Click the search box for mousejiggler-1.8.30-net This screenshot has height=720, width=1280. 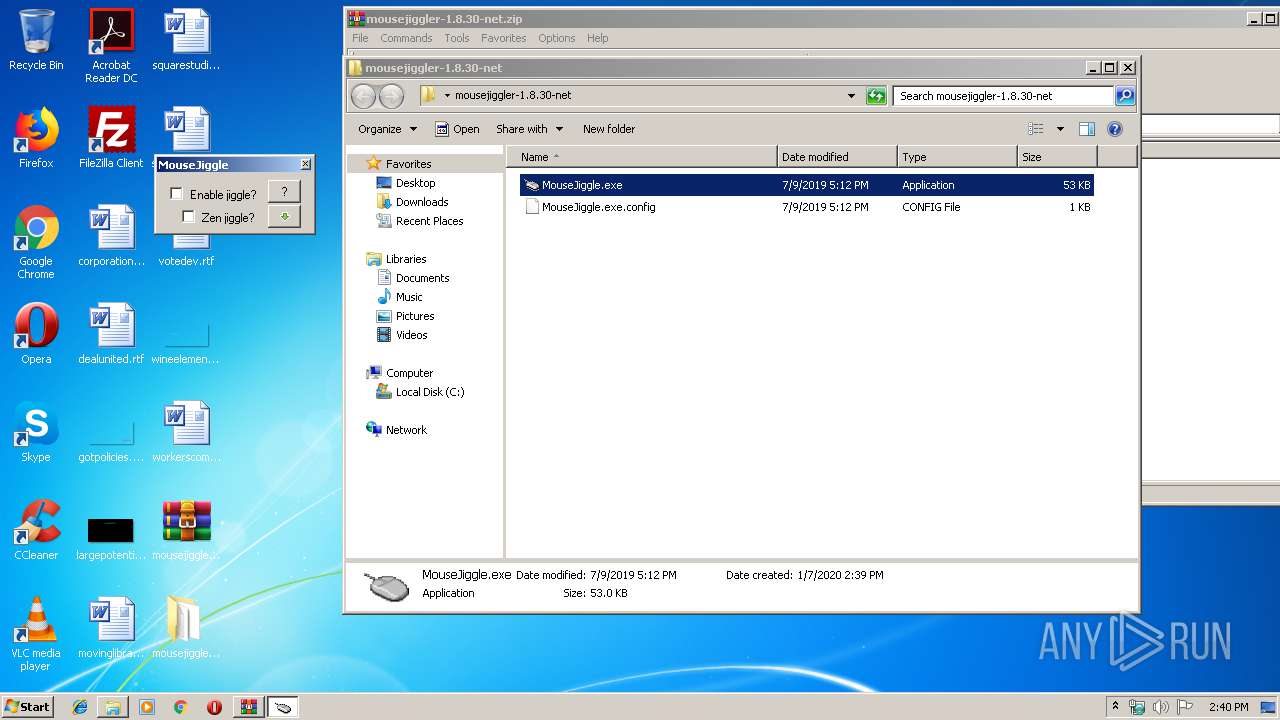point(1003,96)
